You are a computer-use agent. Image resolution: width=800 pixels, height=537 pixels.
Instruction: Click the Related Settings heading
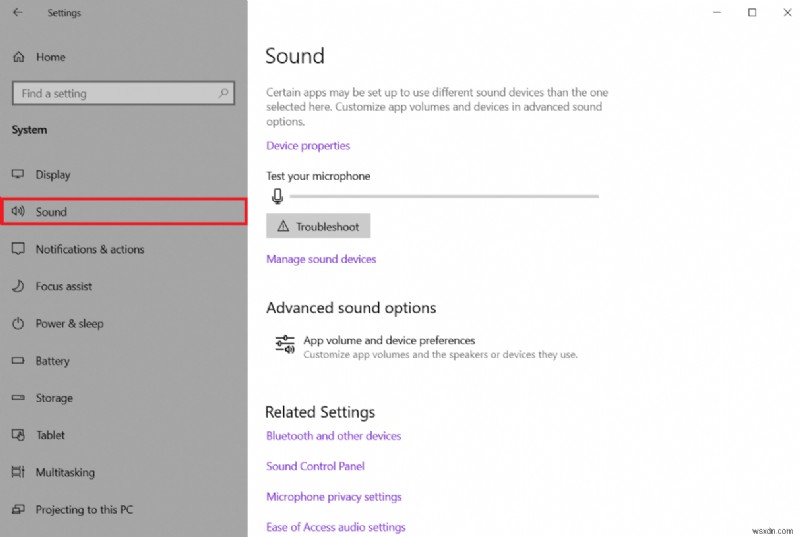click(320, 412)
